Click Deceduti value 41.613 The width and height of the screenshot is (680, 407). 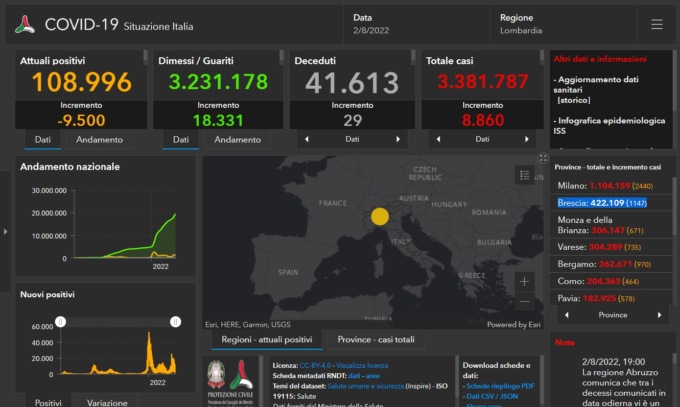click(x=352, y=83)
